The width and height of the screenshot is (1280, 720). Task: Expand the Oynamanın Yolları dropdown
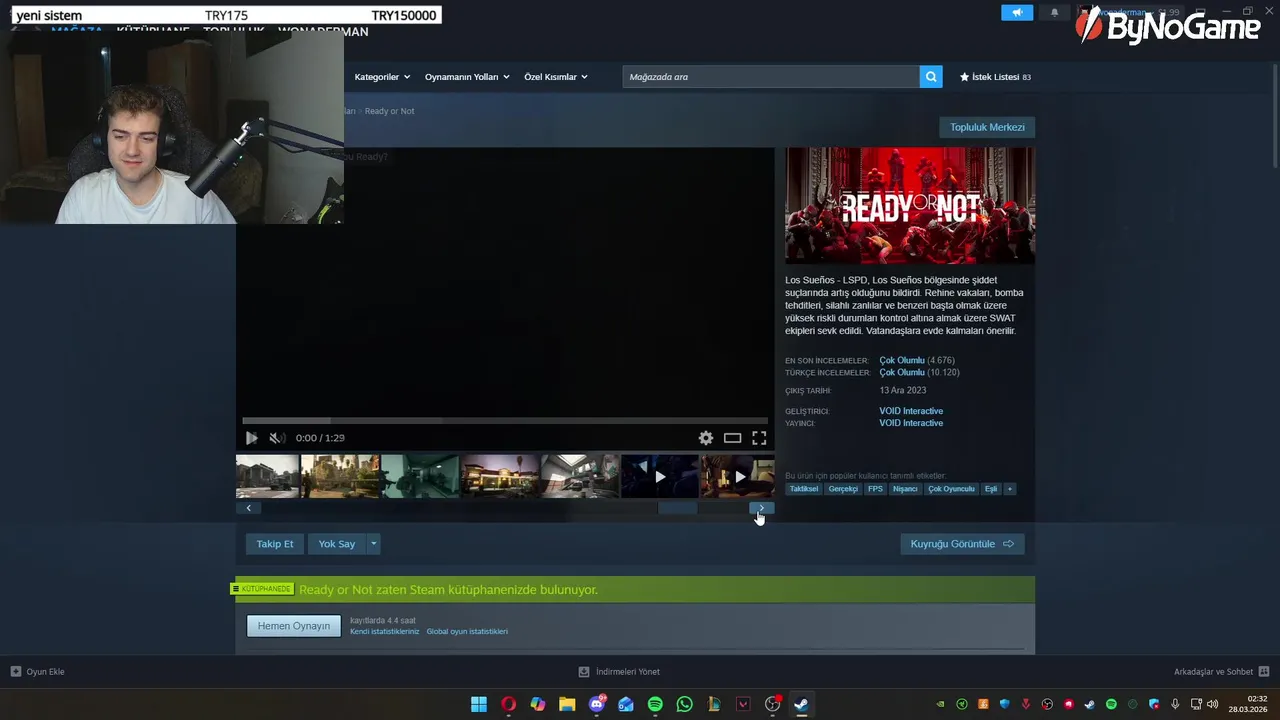click(467, 77)
